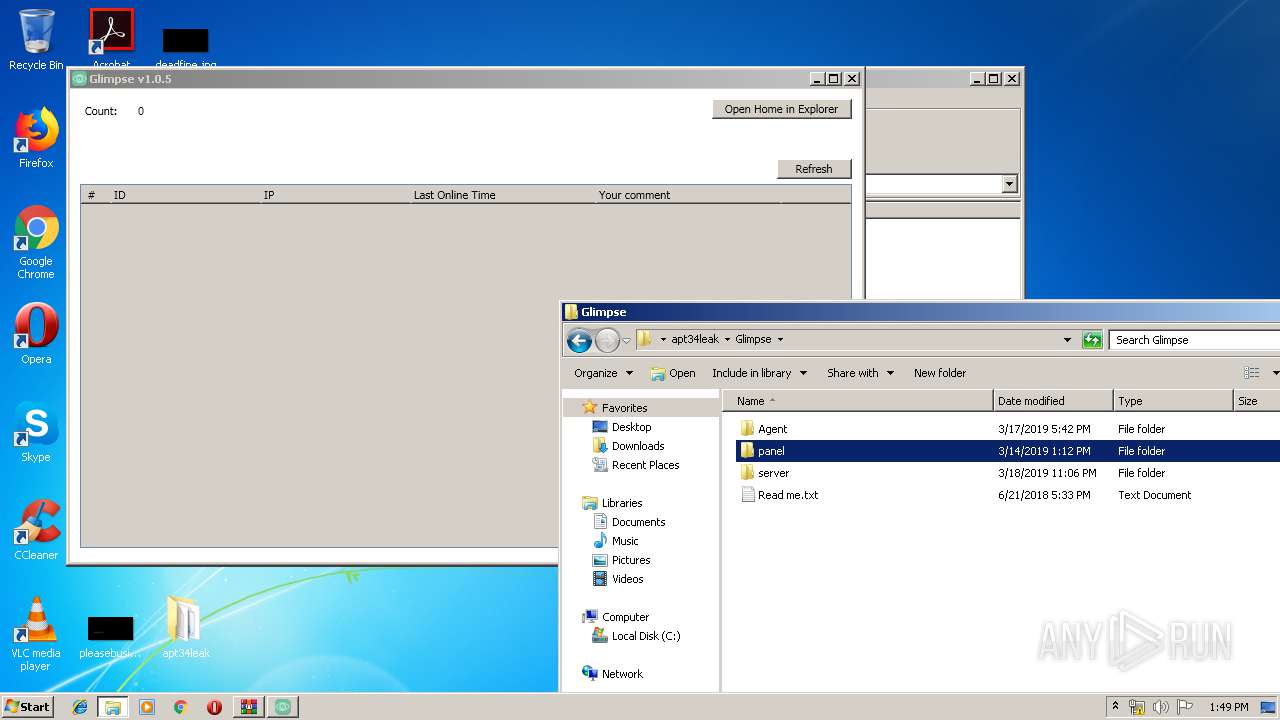This screenshot has width=1280, height=720.
Task: Open Local Disk (C:) in navigation pane
Action: (x=645, y=636)
